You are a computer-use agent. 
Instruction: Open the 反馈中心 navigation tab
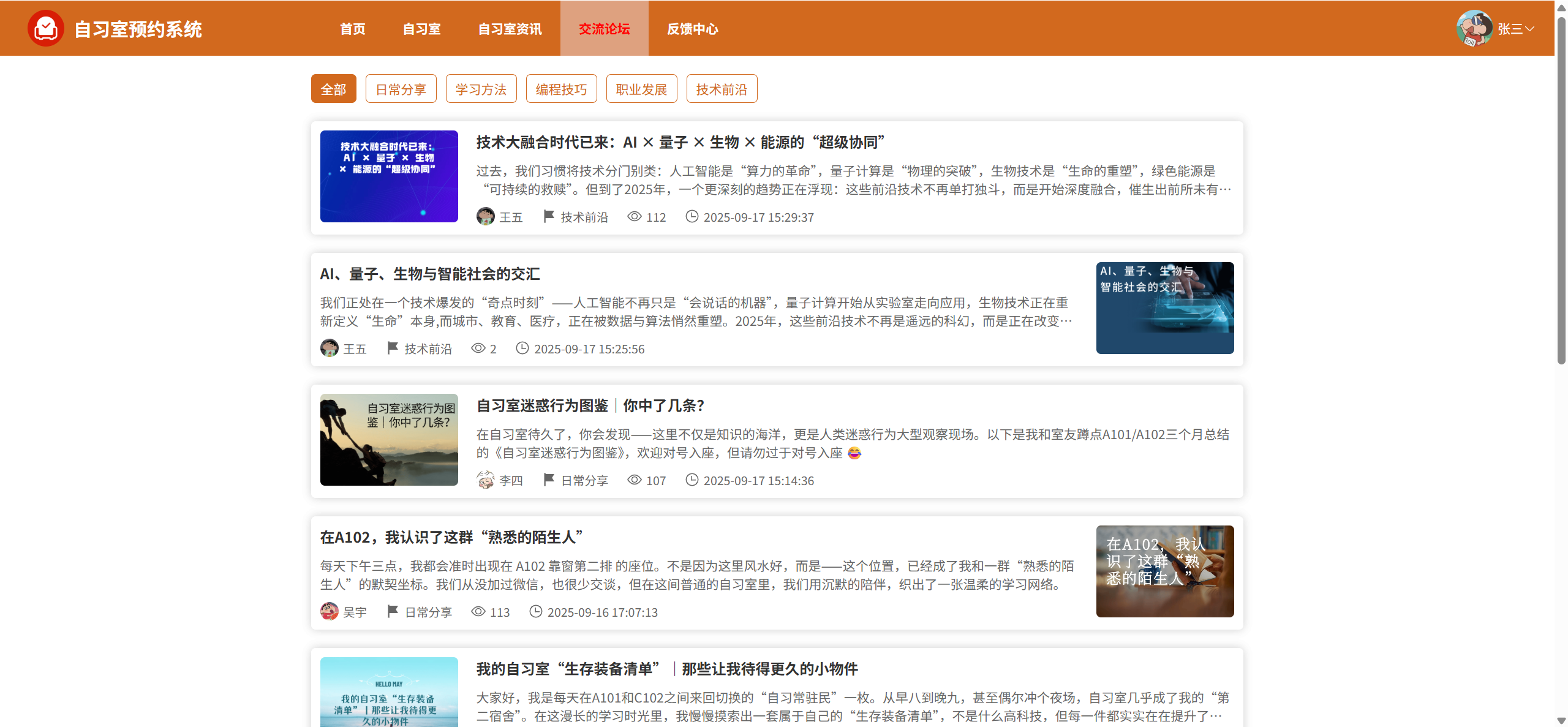click(692, 29)
